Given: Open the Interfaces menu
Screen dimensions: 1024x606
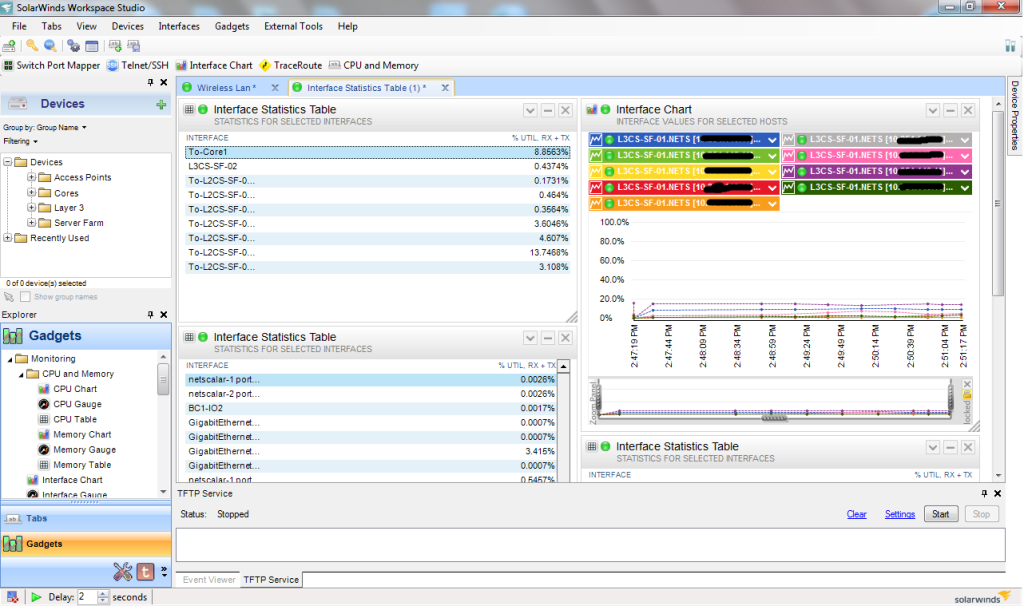Looking at the screenshot, I should [179, 26].
